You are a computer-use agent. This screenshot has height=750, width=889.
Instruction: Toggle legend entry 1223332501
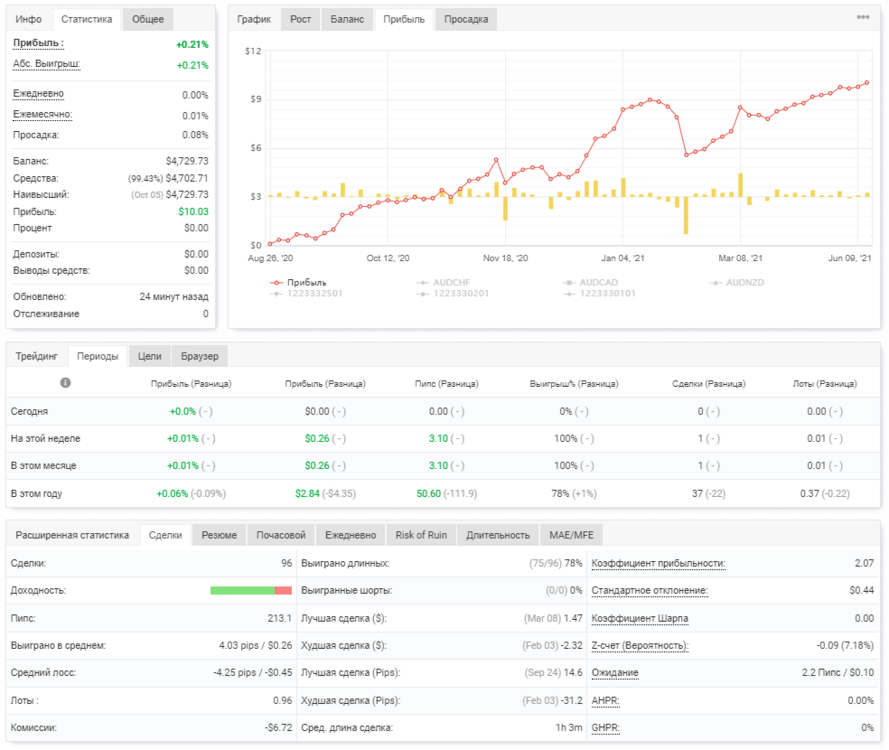point(306,293)
